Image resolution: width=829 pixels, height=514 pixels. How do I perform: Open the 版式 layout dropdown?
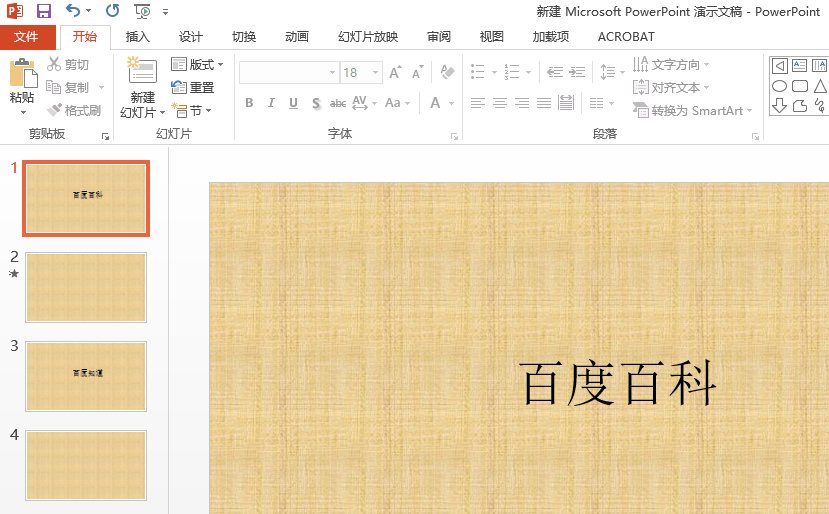tap(197, 64)
